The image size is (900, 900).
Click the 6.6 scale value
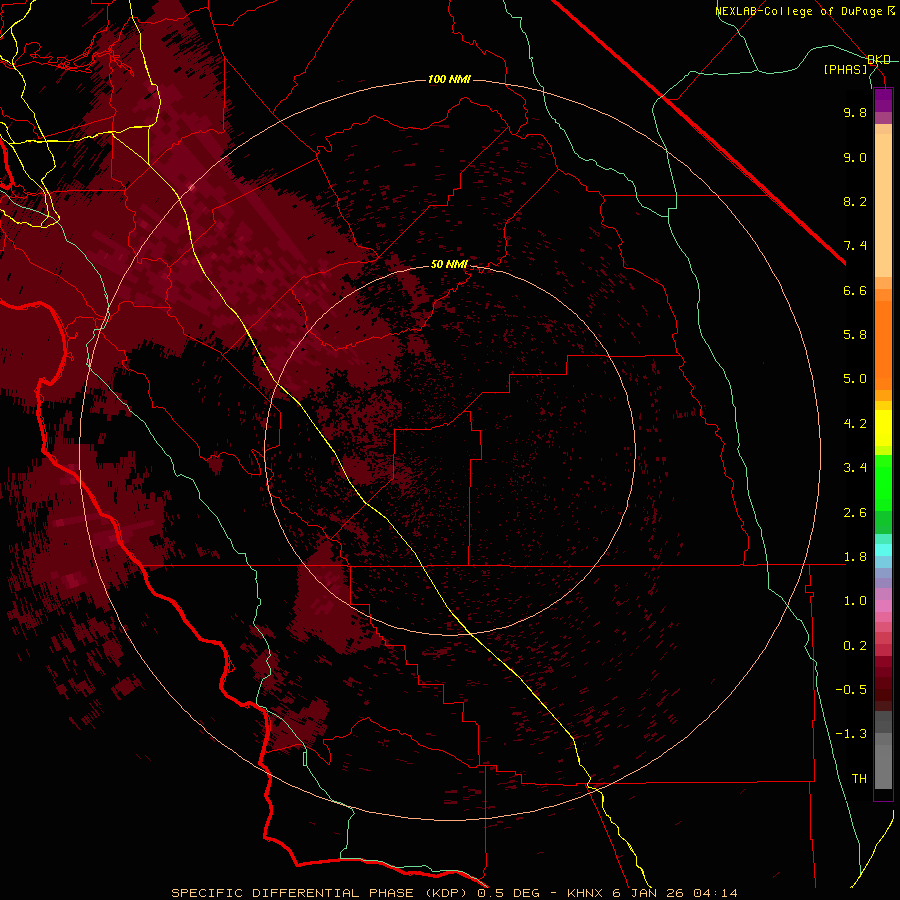click(x=855, y=290)
